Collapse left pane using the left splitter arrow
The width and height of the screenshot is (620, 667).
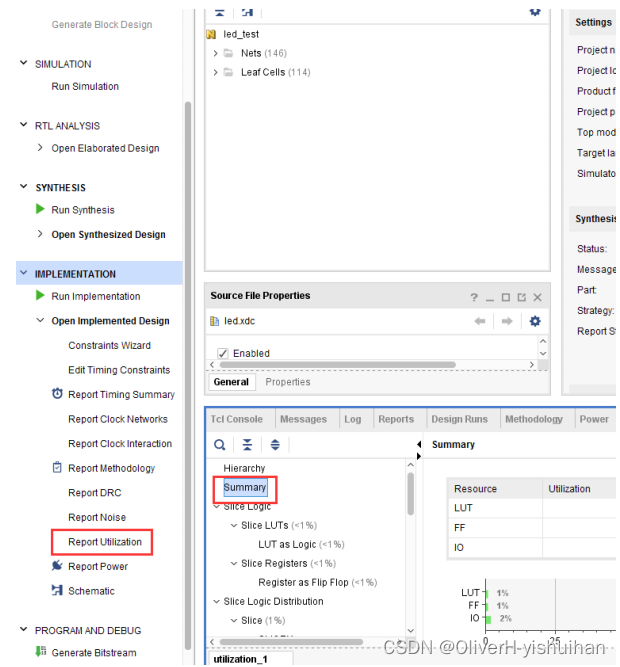419,444
